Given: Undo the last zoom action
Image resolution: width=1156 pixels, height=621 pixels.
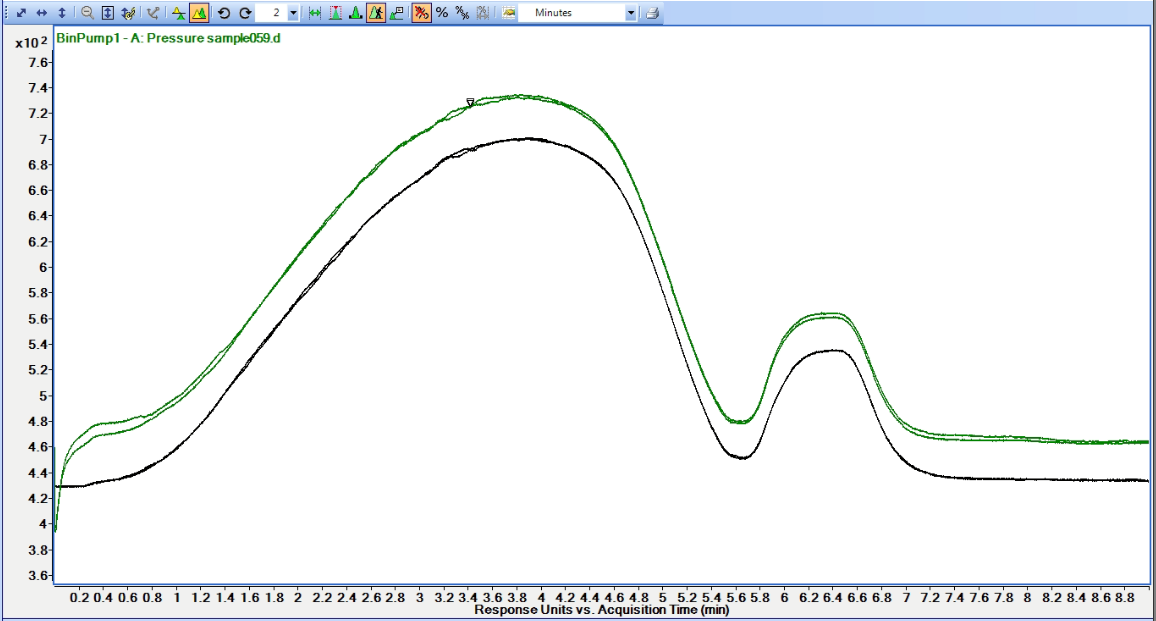Looking at the screenshot, I should [225, 13].
